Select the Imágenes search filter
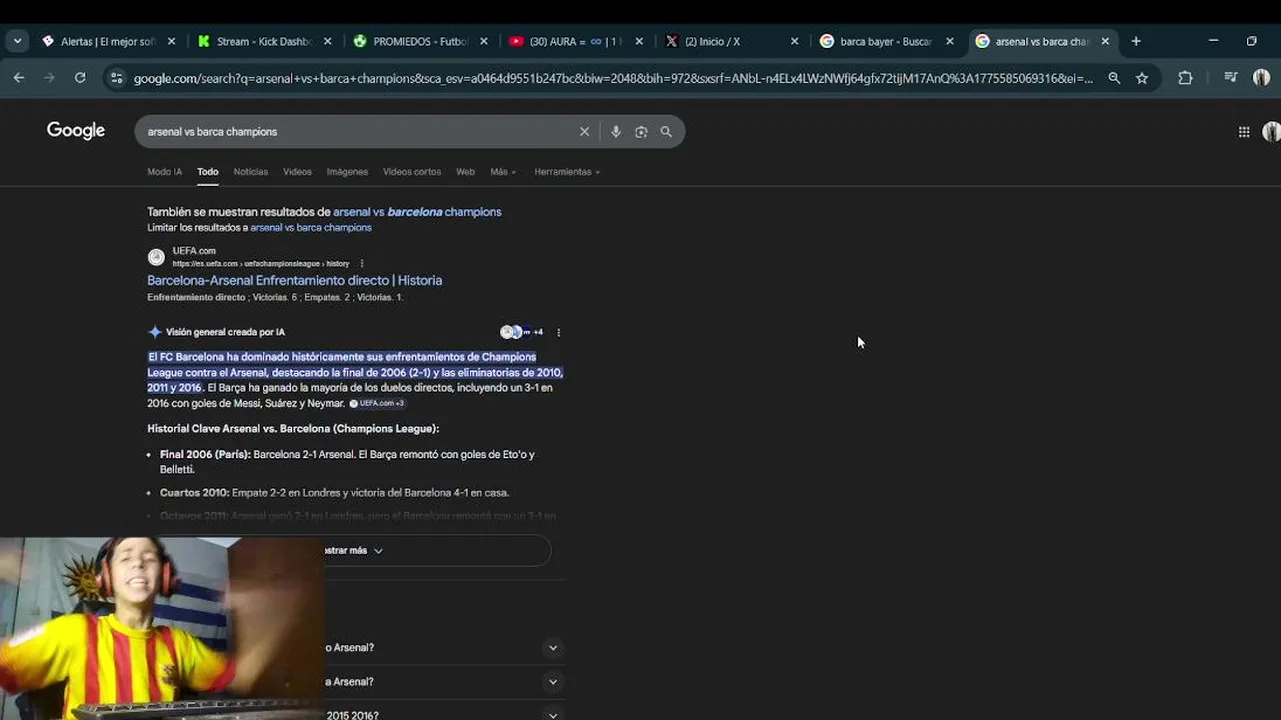 point(347,172)
